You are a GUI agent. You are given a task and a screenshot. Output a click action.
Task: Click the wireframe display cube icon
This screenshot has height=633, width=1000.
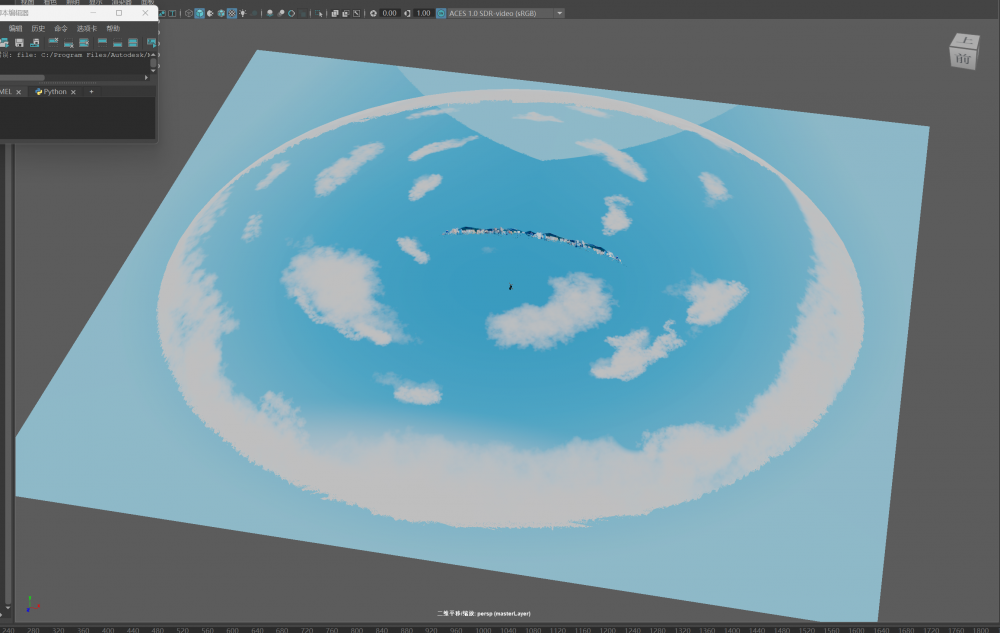[x=188, y=13]
